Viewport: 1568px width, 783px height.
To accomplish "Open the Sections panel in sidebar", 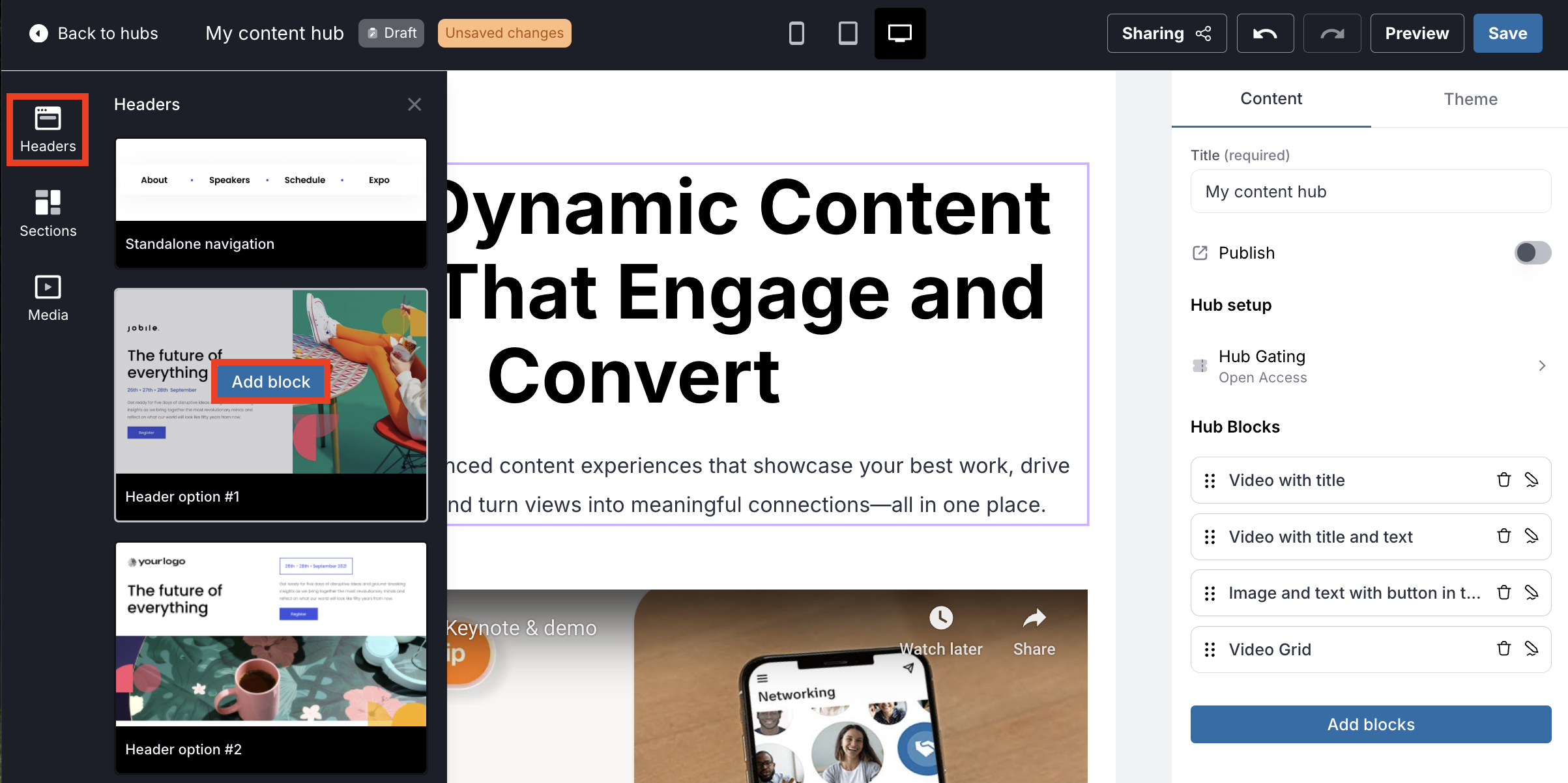I will (x=48, y=214).
